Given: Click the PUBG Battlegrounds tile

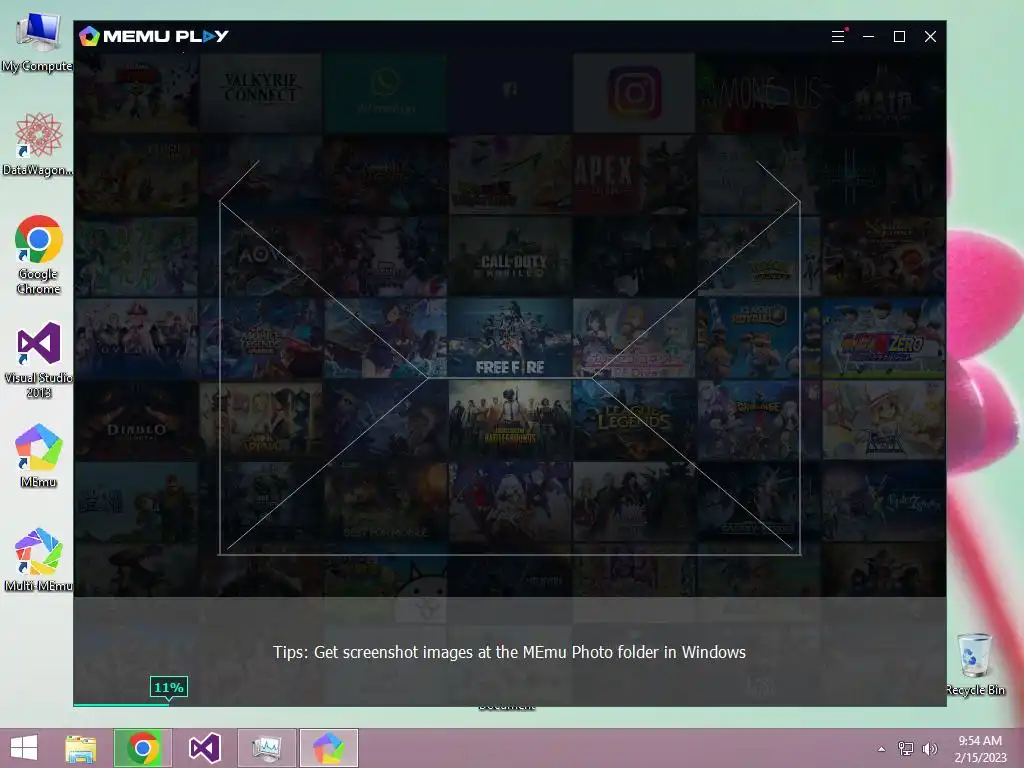Looking at the screenshot, I should tap(510, 421).
